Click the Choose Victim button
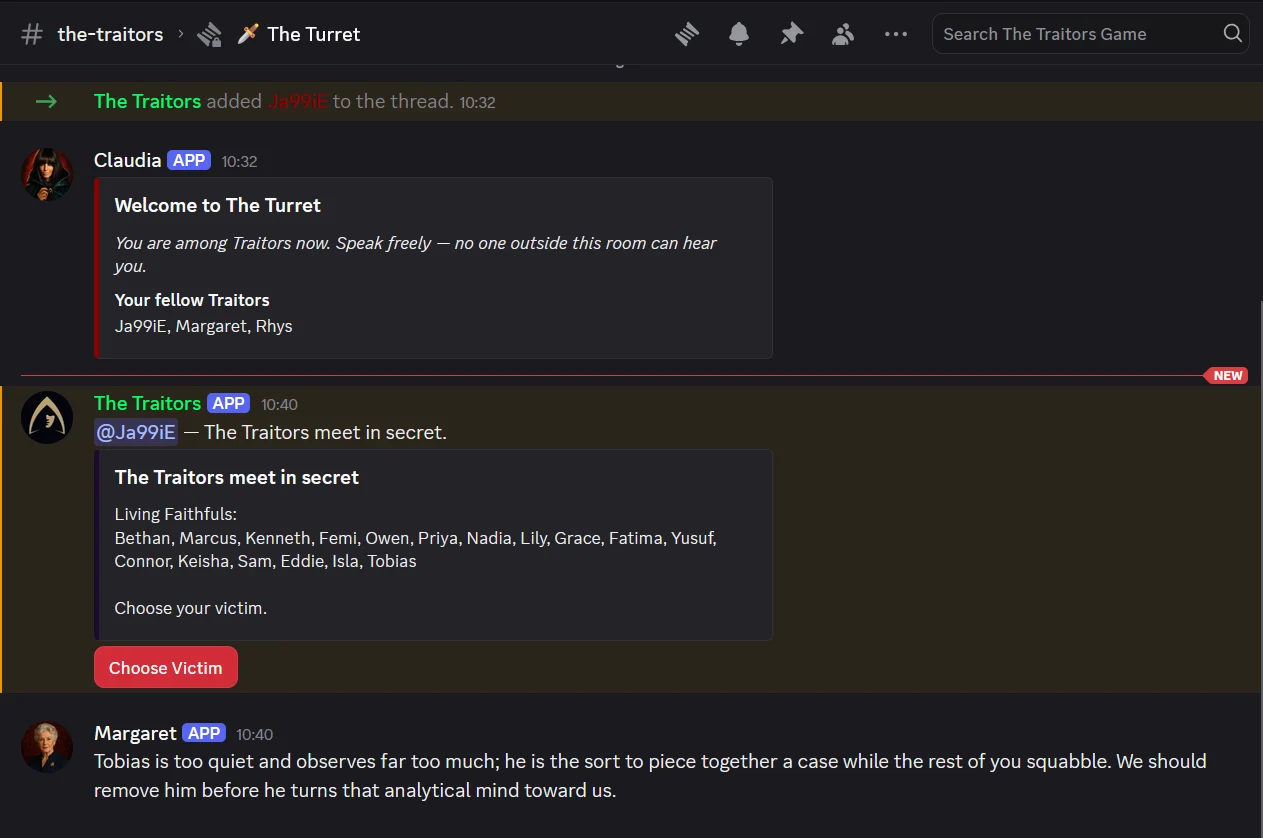 166,667
